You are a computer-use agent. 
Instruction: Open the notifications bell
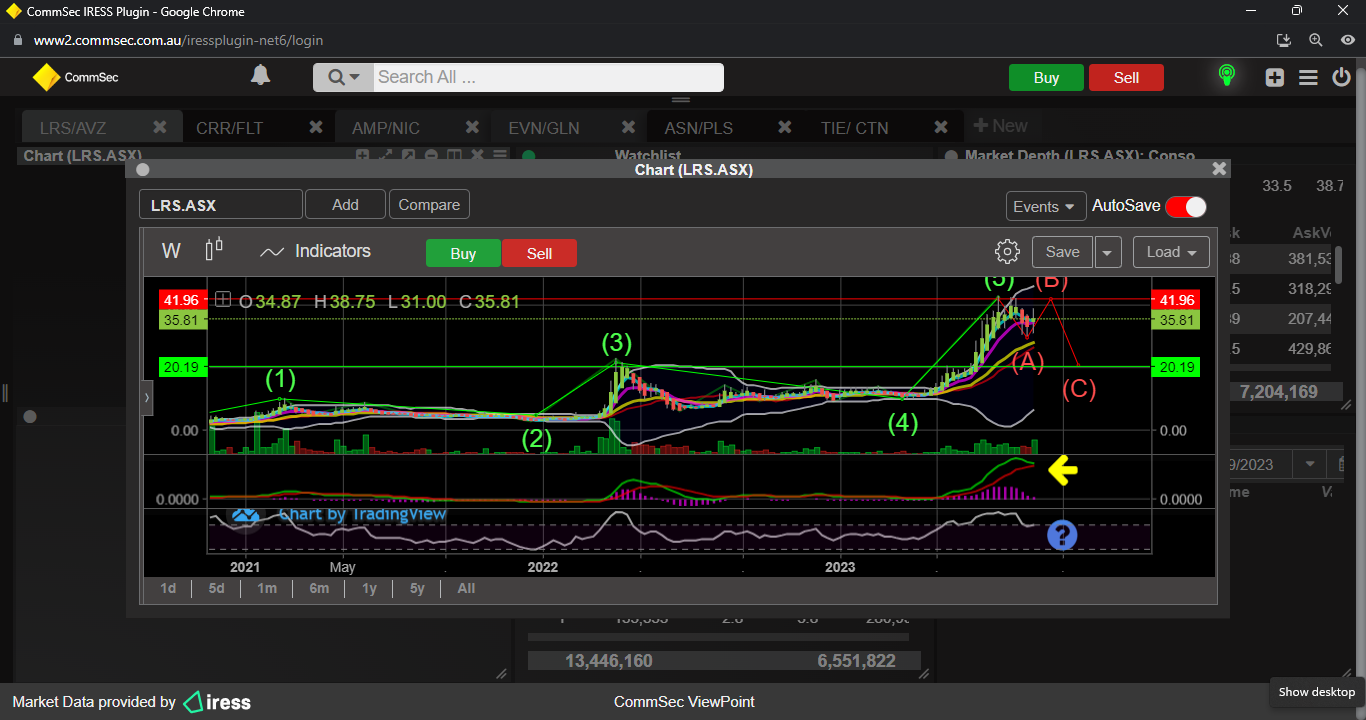click(260, 75)
